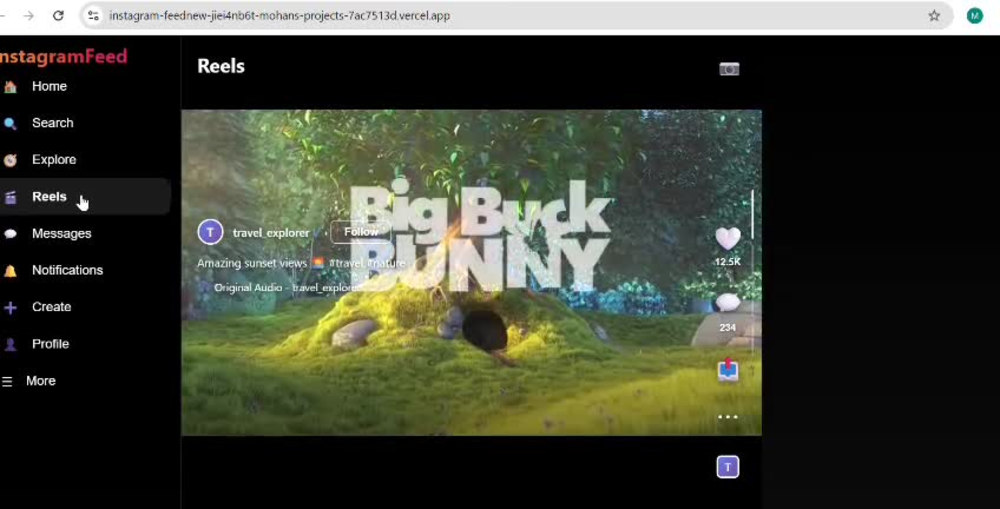This screenshot has width=1000, height=509.
Task: Click the Create plus icon
Action: (10, 308)
